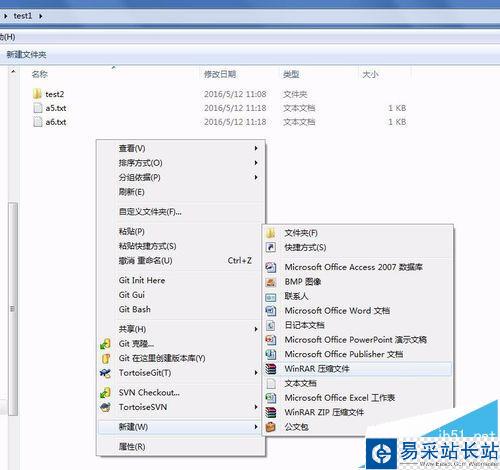
Task: Click the Git 克隆 icon in context menu
Action: click(x=106, y=344)
